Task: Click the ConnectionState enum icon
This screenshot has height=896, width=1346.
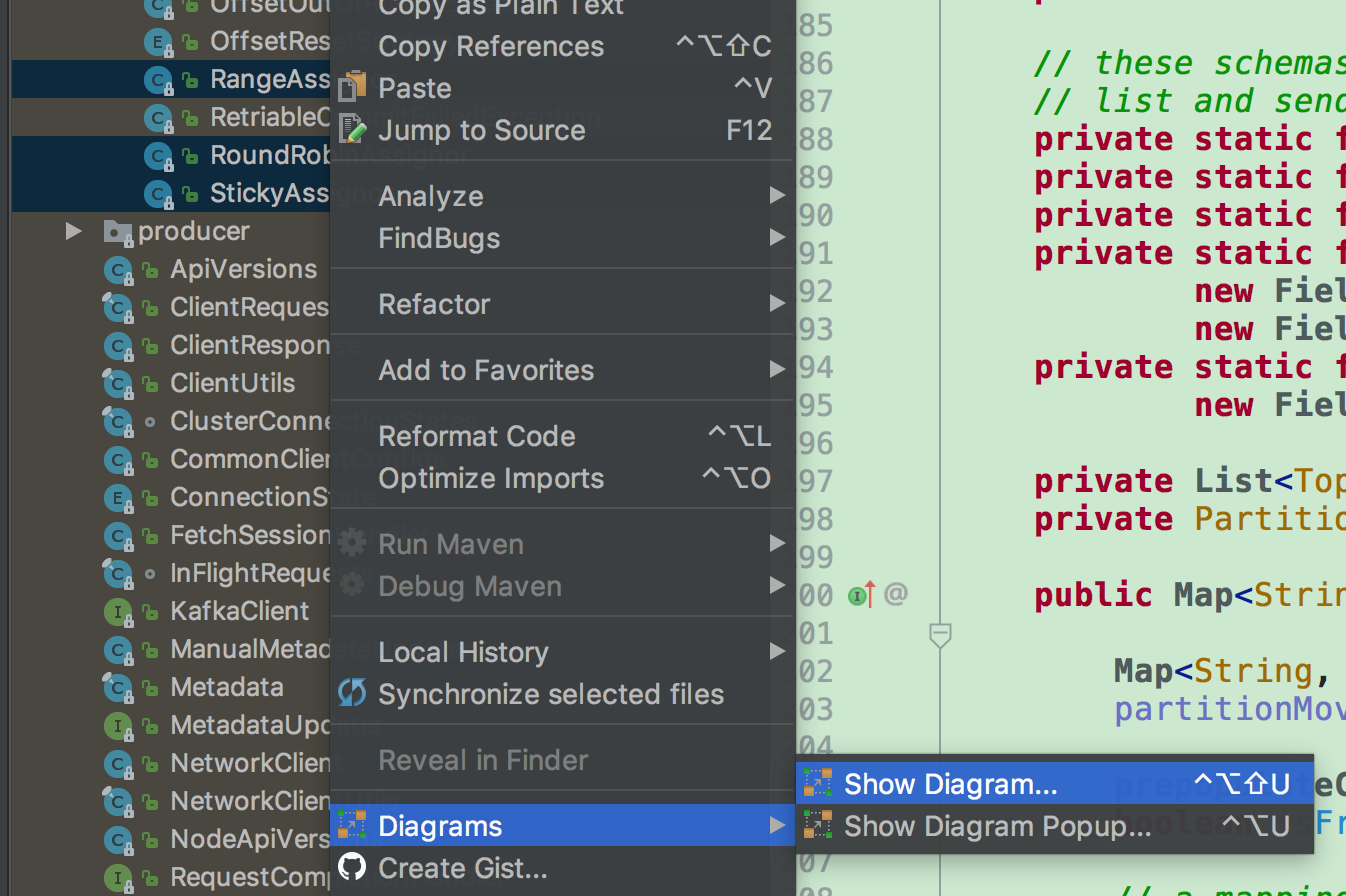Action: point(118,497)
